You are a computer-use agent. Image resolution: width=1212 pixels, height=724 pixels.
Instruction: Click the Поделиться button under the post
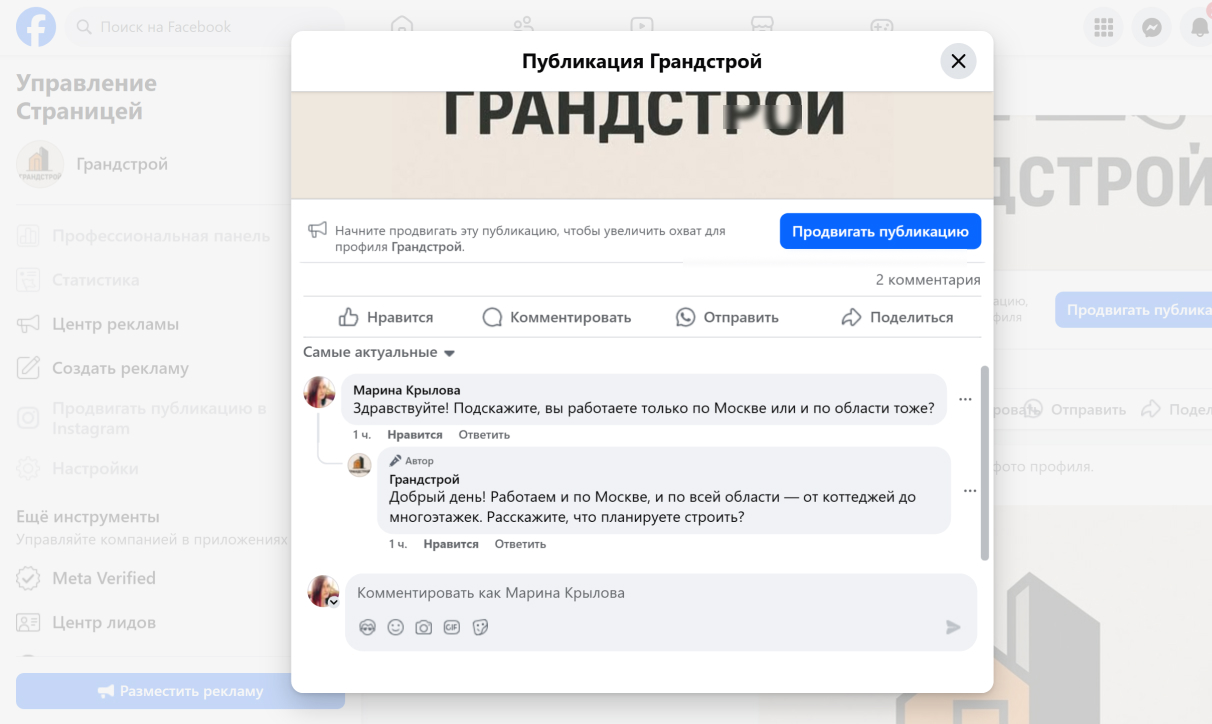pos(897,317)
